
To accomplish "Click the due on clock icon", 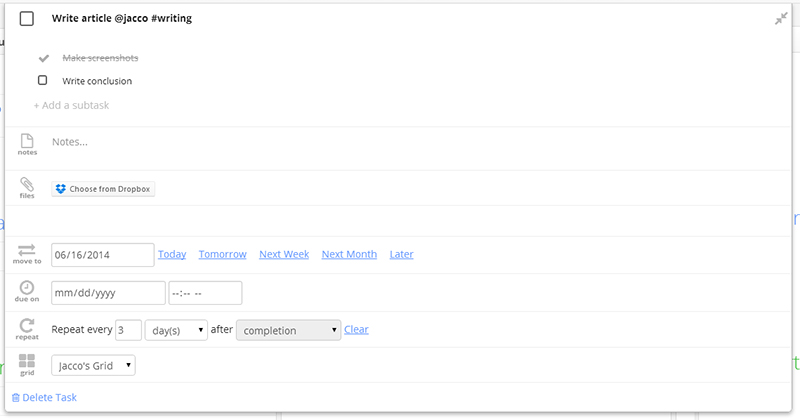I will (27, 288).
